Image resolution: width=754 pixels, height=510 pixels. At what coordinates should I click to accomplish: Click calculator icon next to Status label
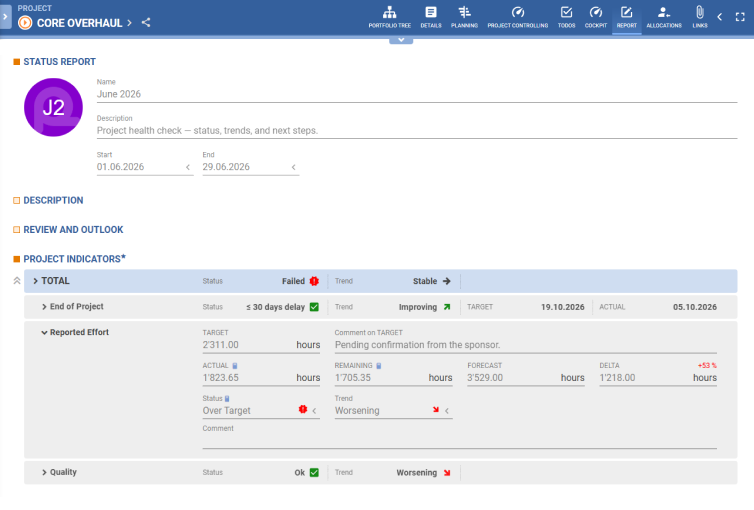pos(227,398)
